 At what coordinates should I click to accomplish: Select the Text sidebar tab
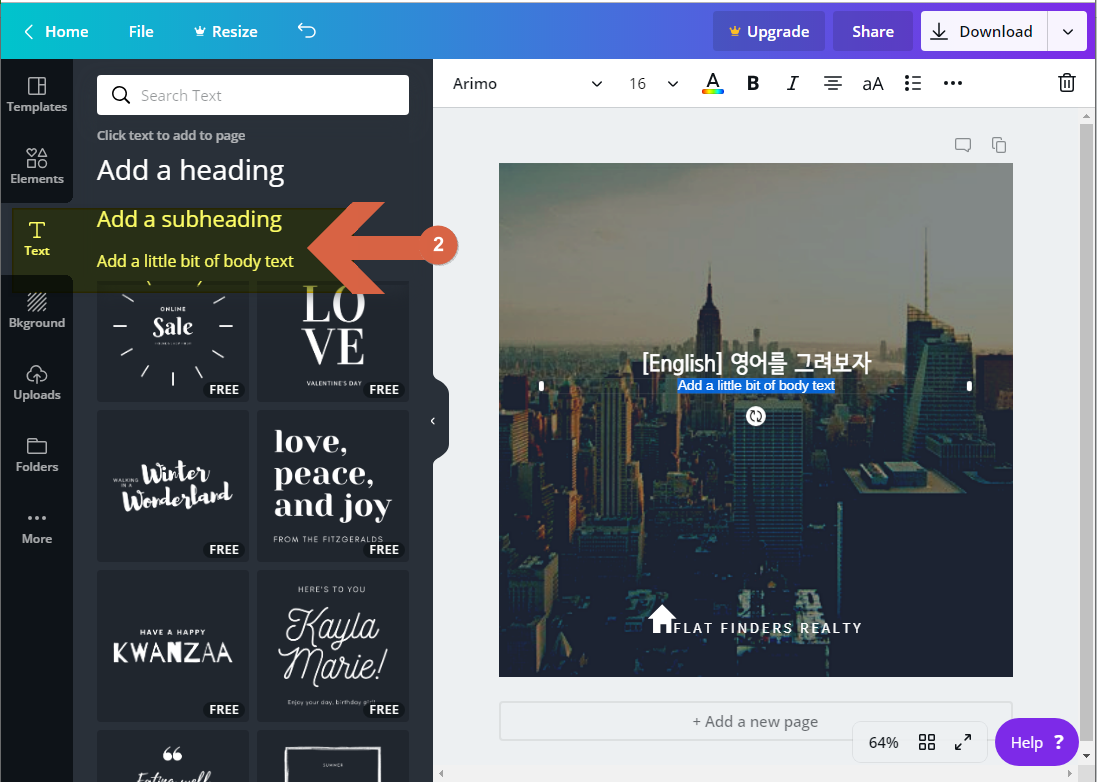[36, 239]
